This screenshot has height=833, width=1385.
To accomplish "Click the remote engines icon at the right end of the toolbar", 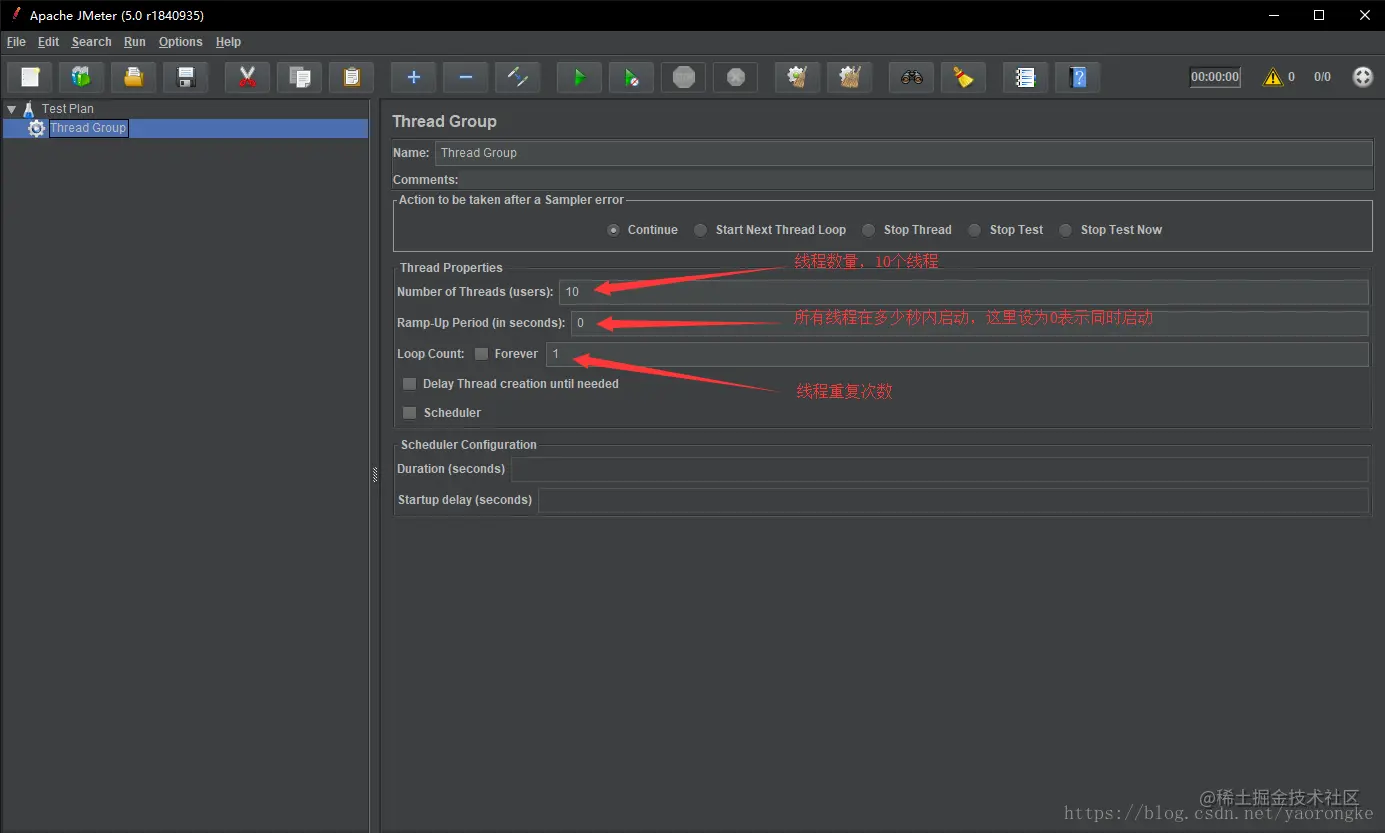I will pos(1363,77).
